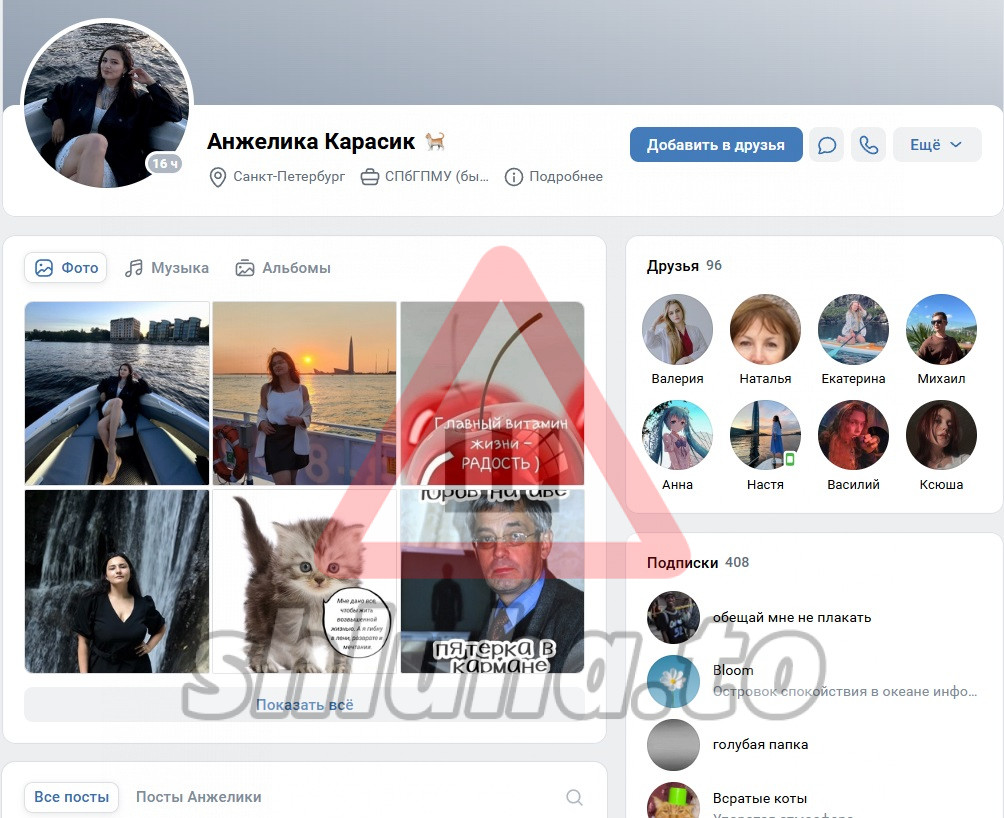This screenshot has height=818, width=1004.
Task: Click голубая папка gray avatar
Action: coord(673,744)
